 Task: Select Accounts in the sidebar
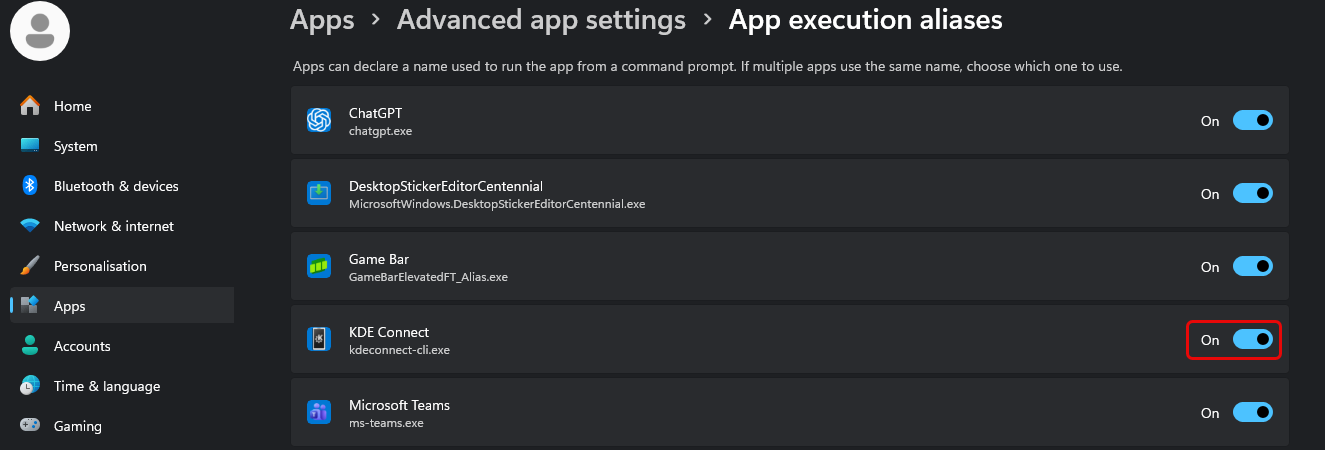(82, 346)
